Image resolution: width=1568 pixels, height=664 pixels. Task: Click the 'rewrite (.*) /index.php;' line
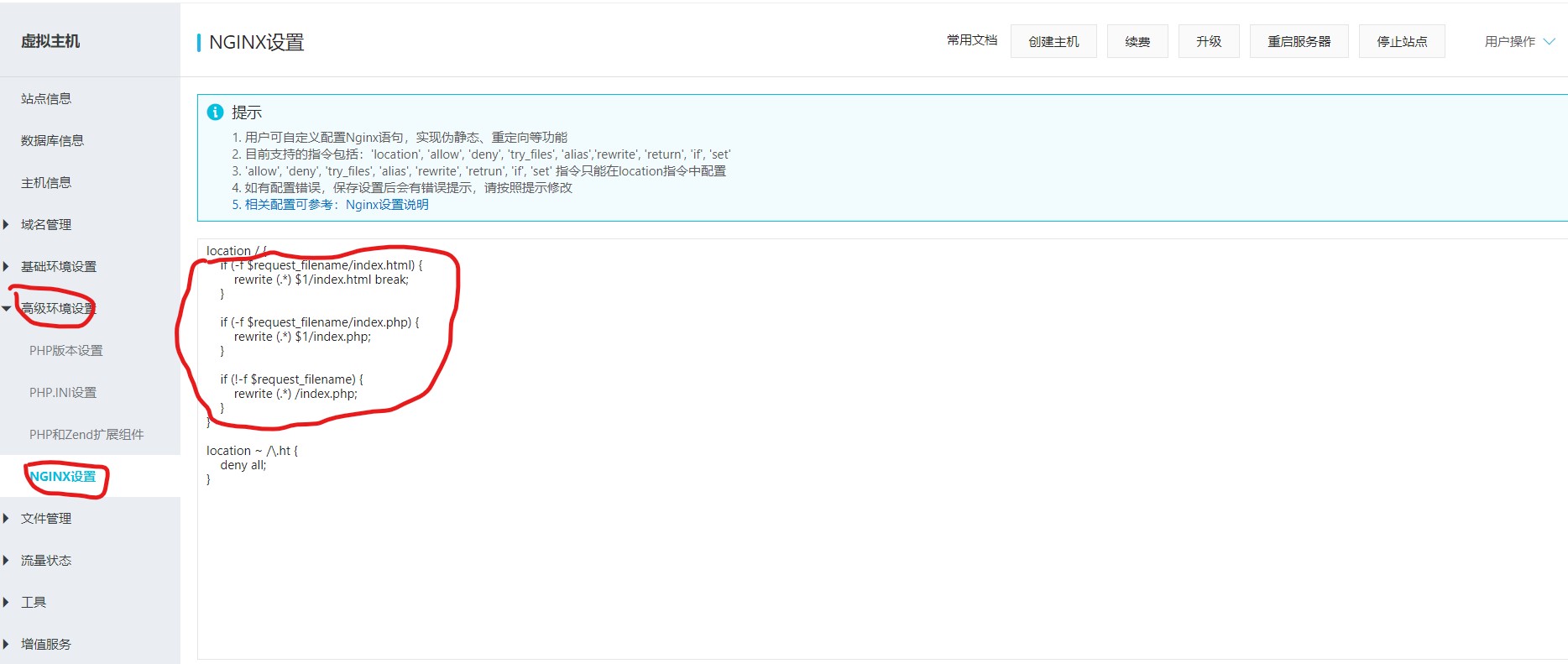pos(295,394)
